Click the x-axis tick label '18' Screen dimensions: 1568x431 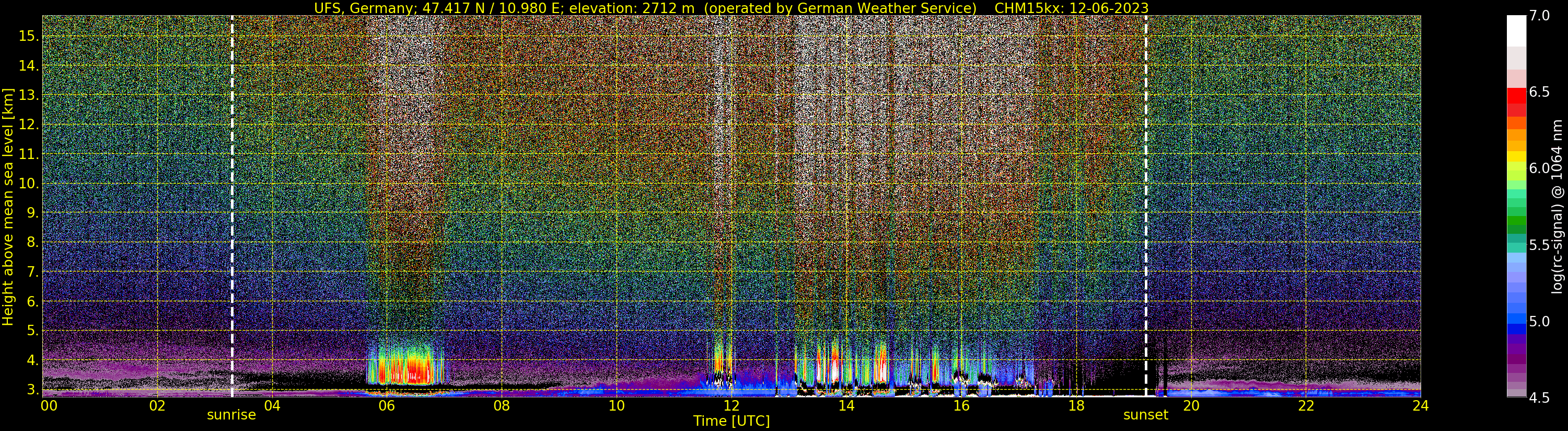(x=1076, y=405)
